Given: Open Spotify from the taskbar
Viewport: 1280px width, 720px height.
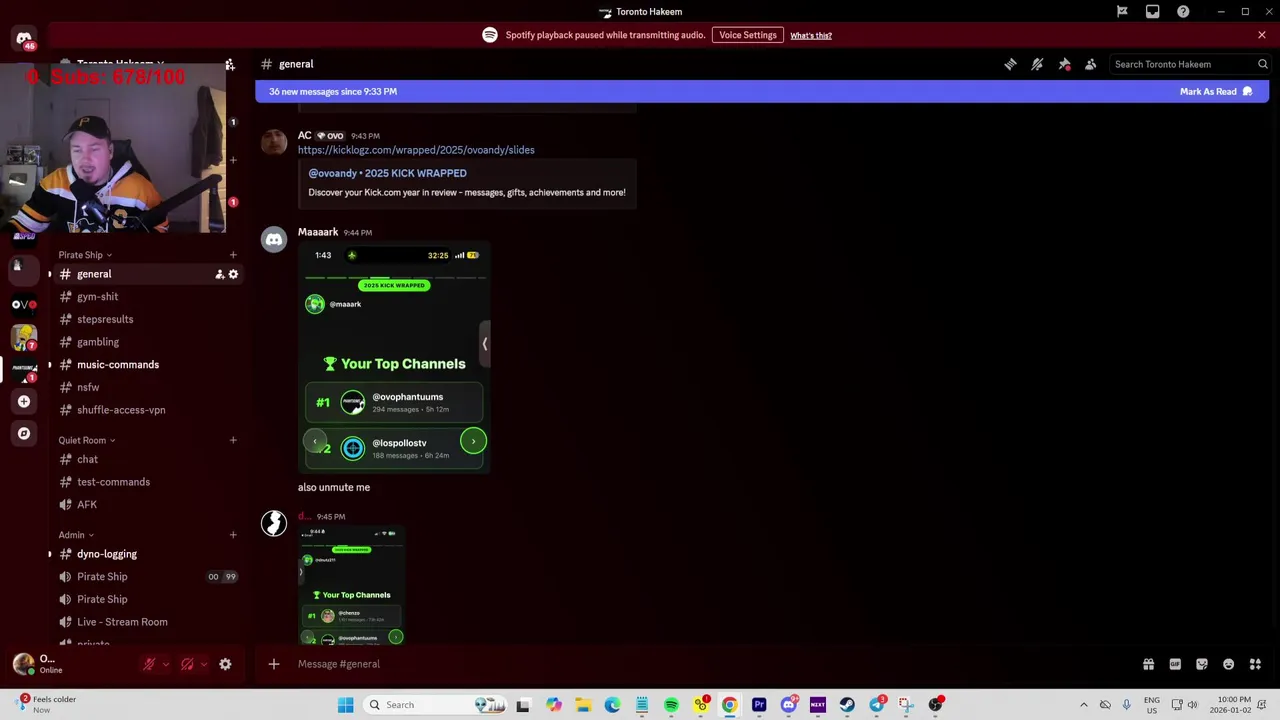Looking at the screenshot, I should 671,705.
